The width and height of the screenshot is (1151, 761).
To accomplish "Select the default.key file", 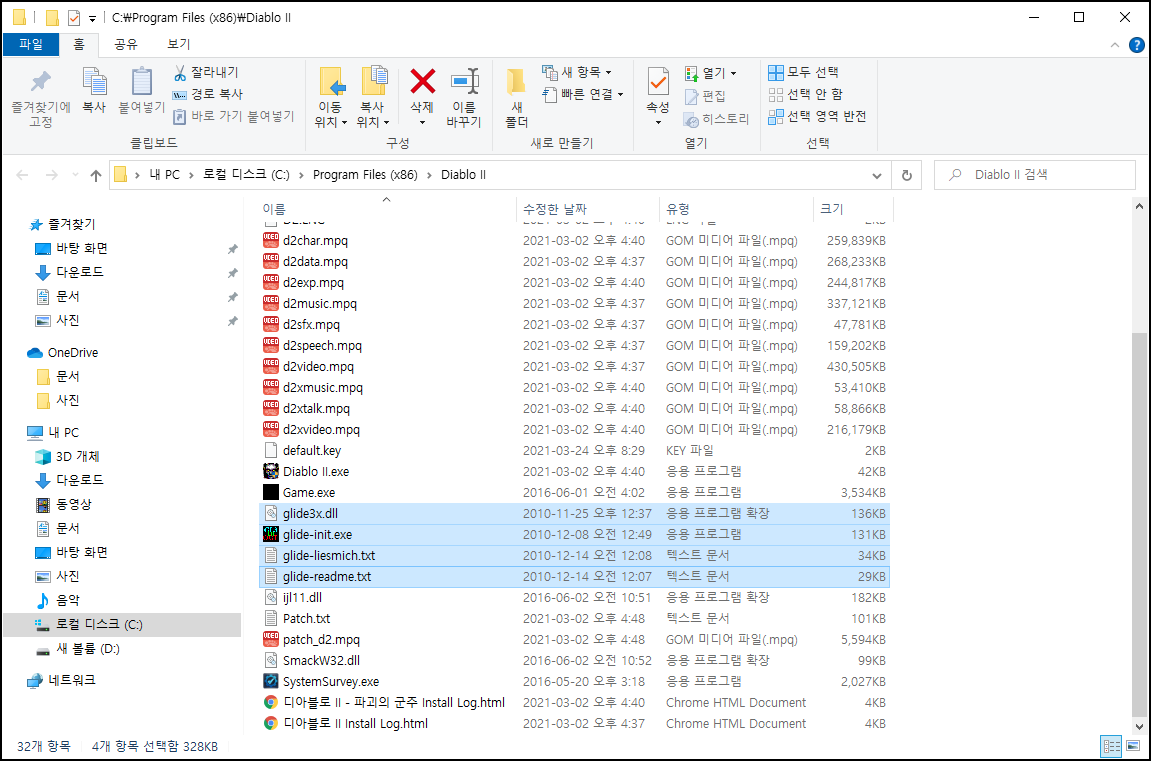I will [x=576, y=451].
